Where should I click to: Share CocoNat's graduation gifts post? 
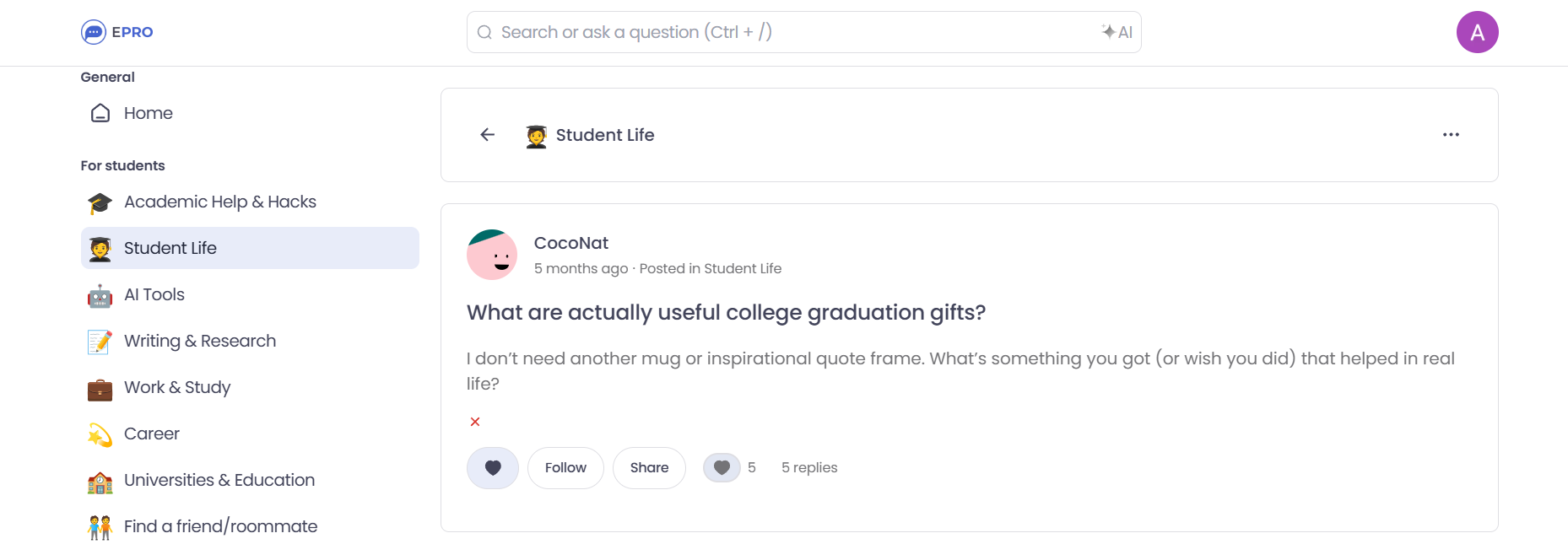tap(649, 467)
